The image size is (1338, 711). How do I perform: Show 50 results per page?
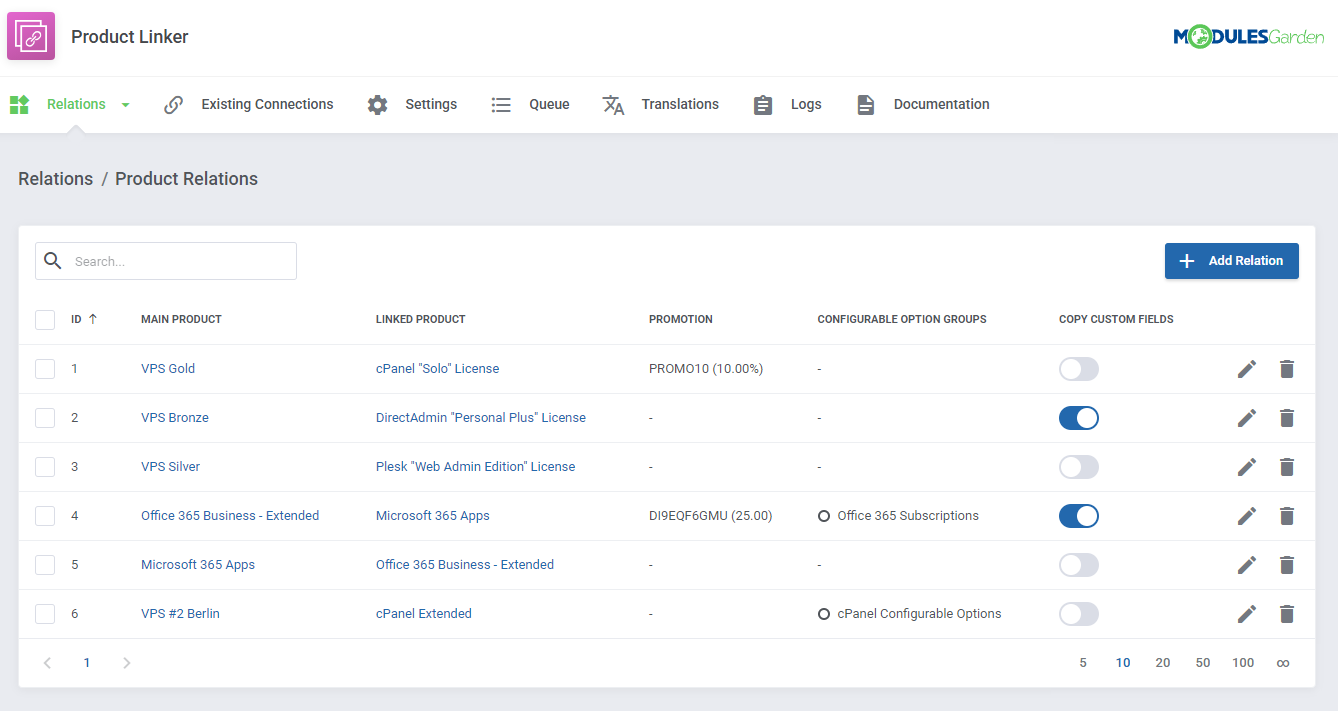pos(1203,662)
